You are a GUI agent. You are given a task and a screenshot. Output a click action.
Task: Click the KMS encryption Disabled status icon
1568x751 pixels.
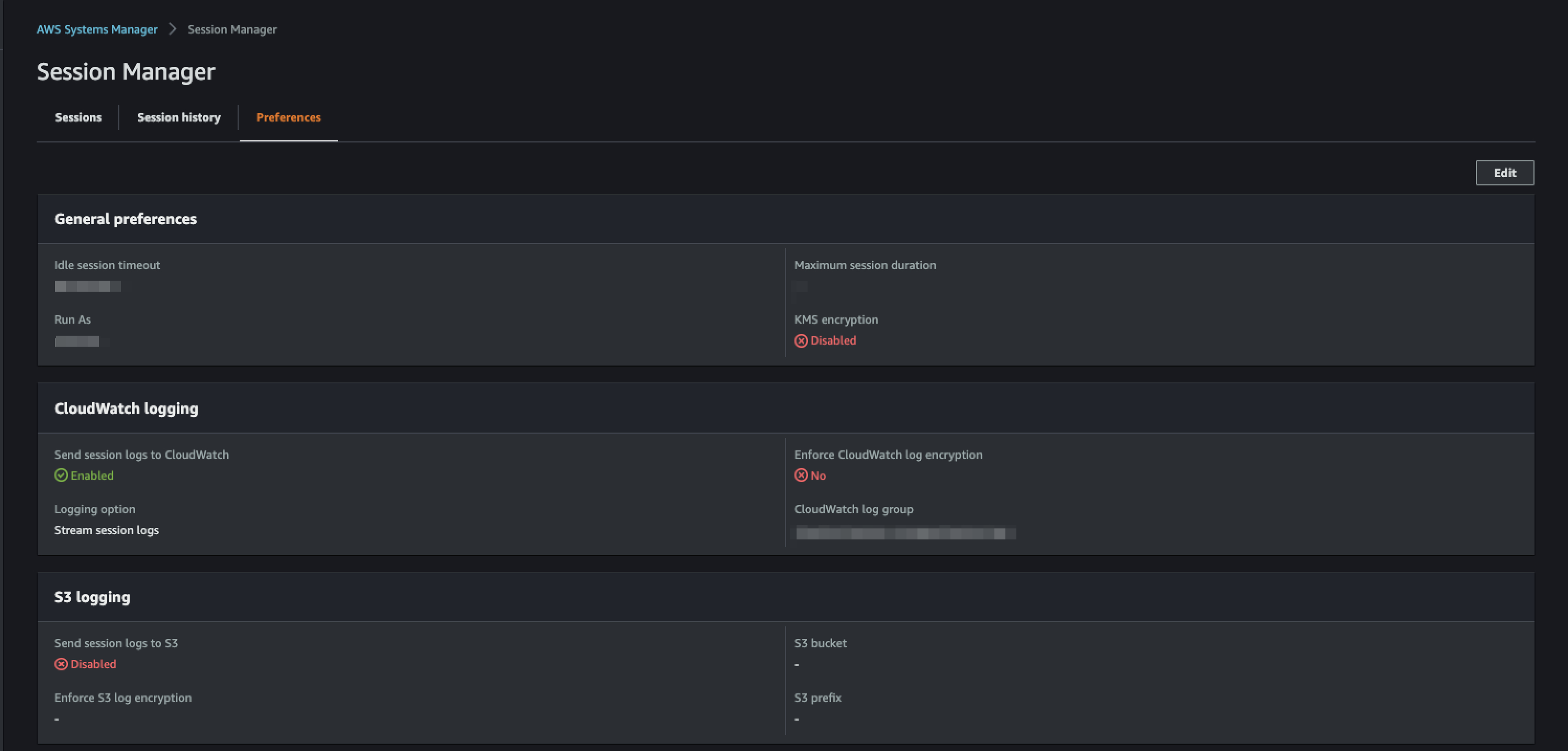click(801, 340)
